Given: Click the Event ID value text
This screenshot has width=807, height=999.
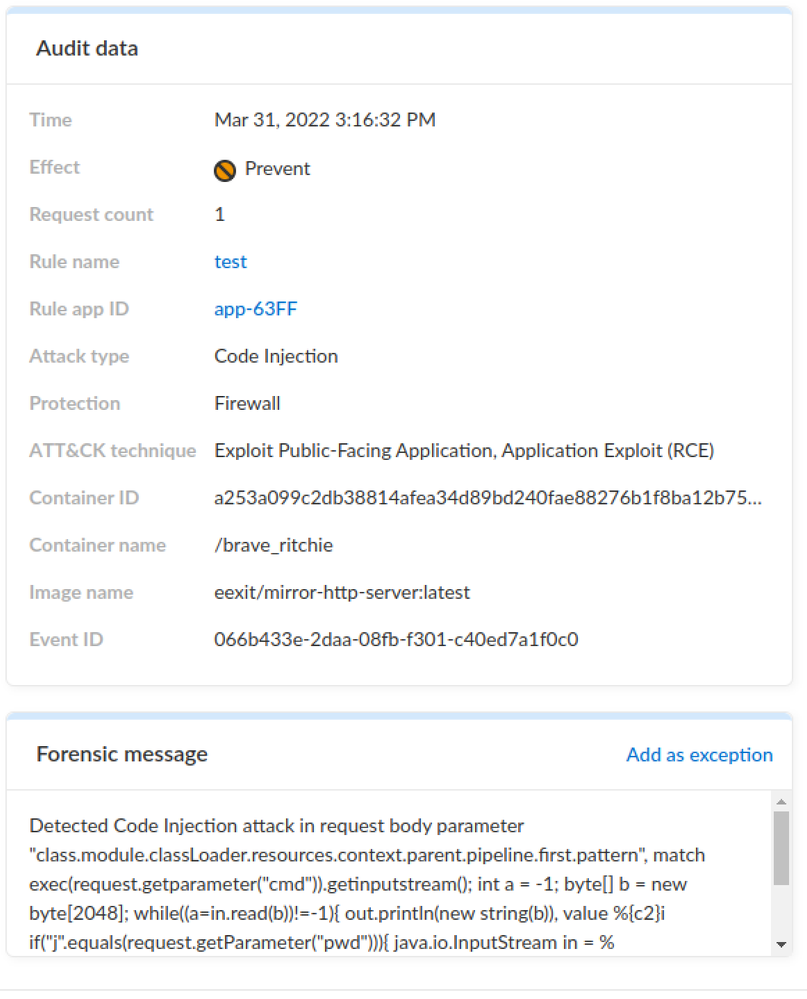Looking at the screenshot, I should [x=396, y=639].
